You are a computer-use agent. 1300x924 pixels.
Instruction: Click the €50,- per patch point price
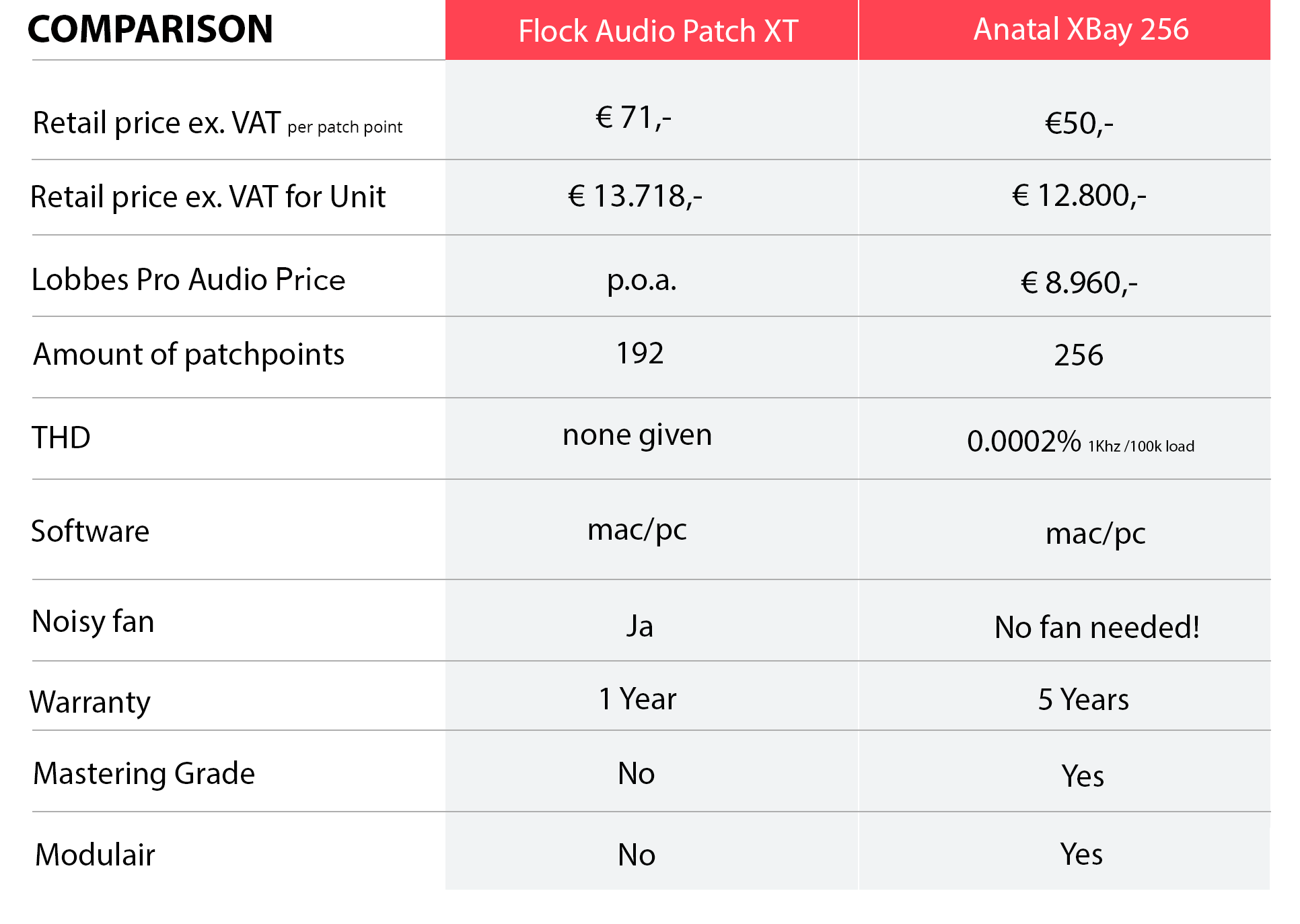(x=1079, y=124)
